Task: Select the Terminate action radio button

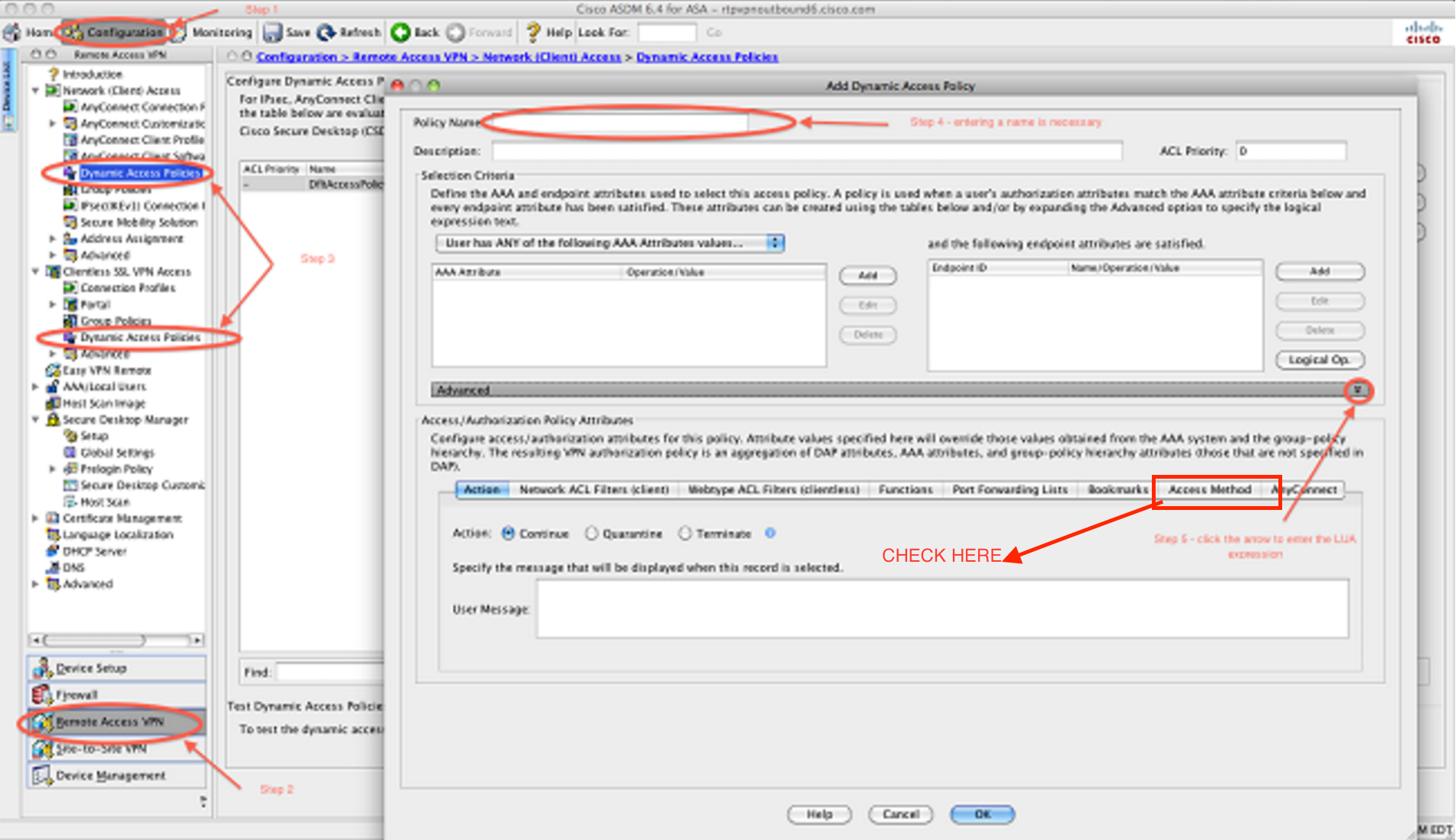Action: [685, 534]
